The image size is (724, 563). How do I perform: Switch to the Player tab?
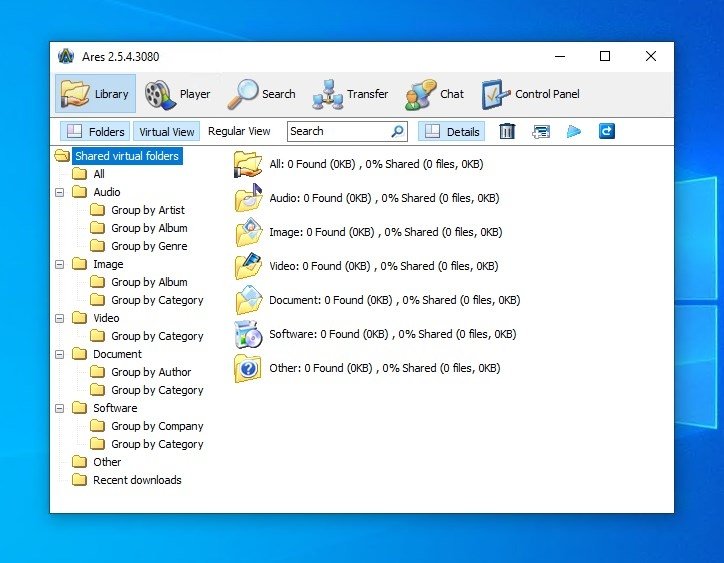(x=177, y=94)
